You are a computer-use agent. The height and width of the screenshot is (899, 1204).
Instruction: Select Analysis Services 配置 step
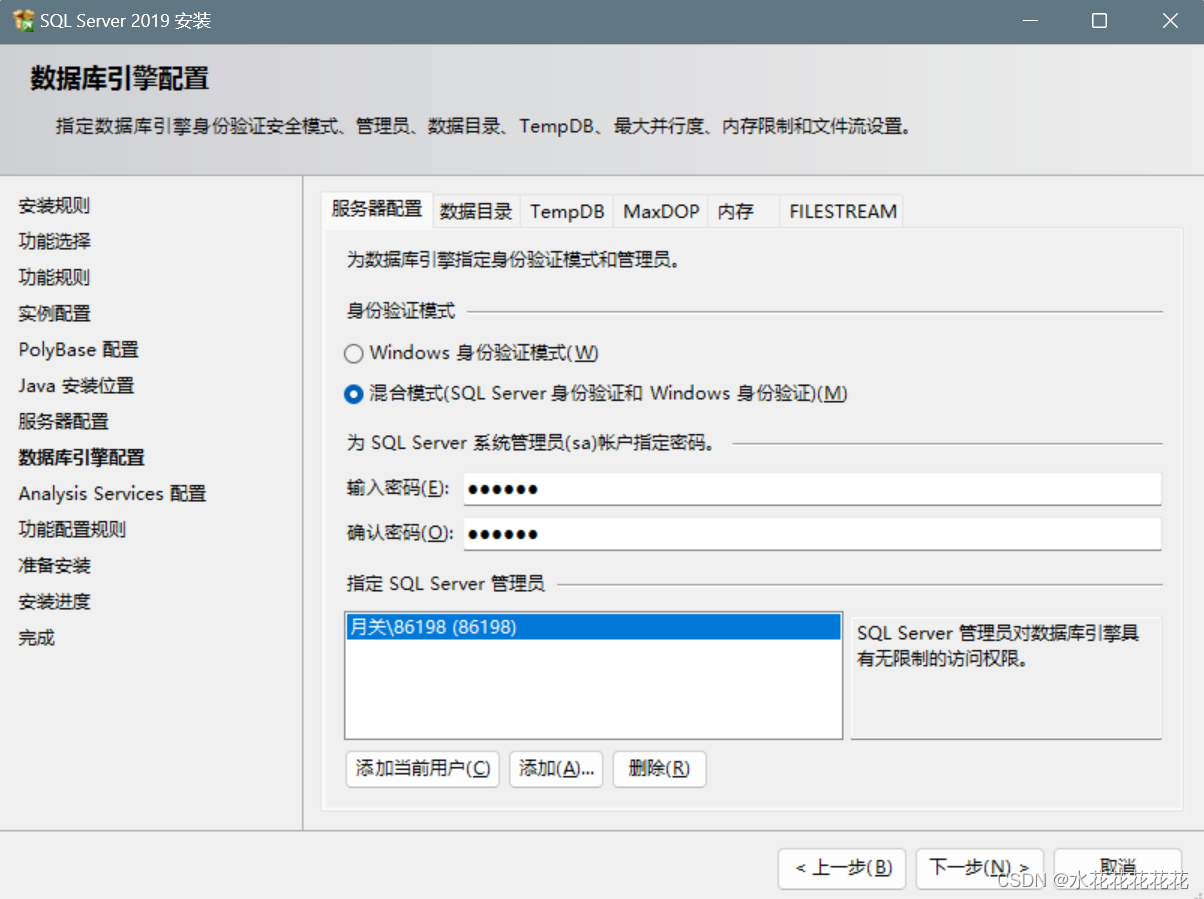(x=112, y=494)
